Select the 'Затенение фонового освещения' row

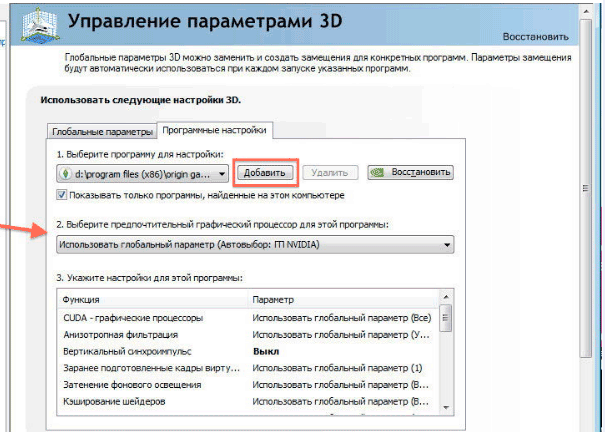coord(248,385)
